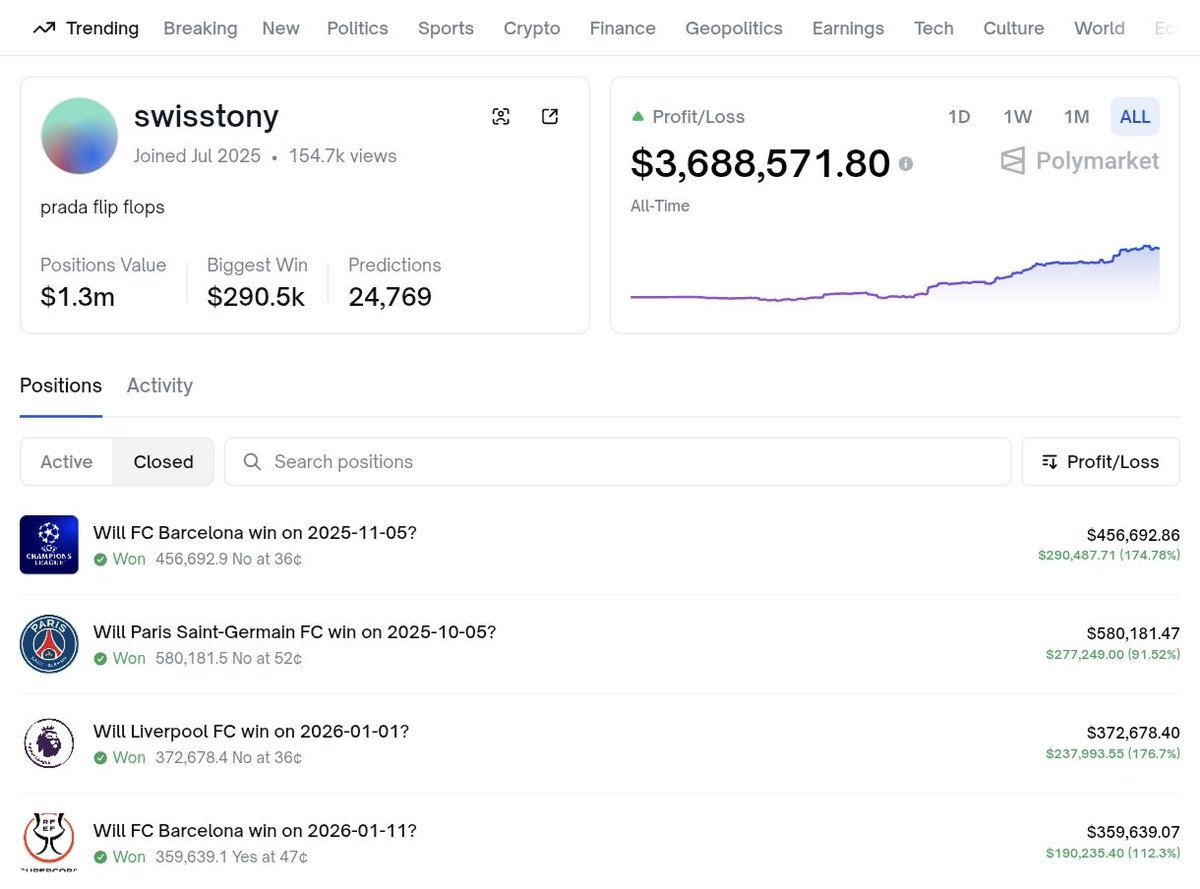
Task: Click the Predictions 24,769 stat
Action: 395,282
